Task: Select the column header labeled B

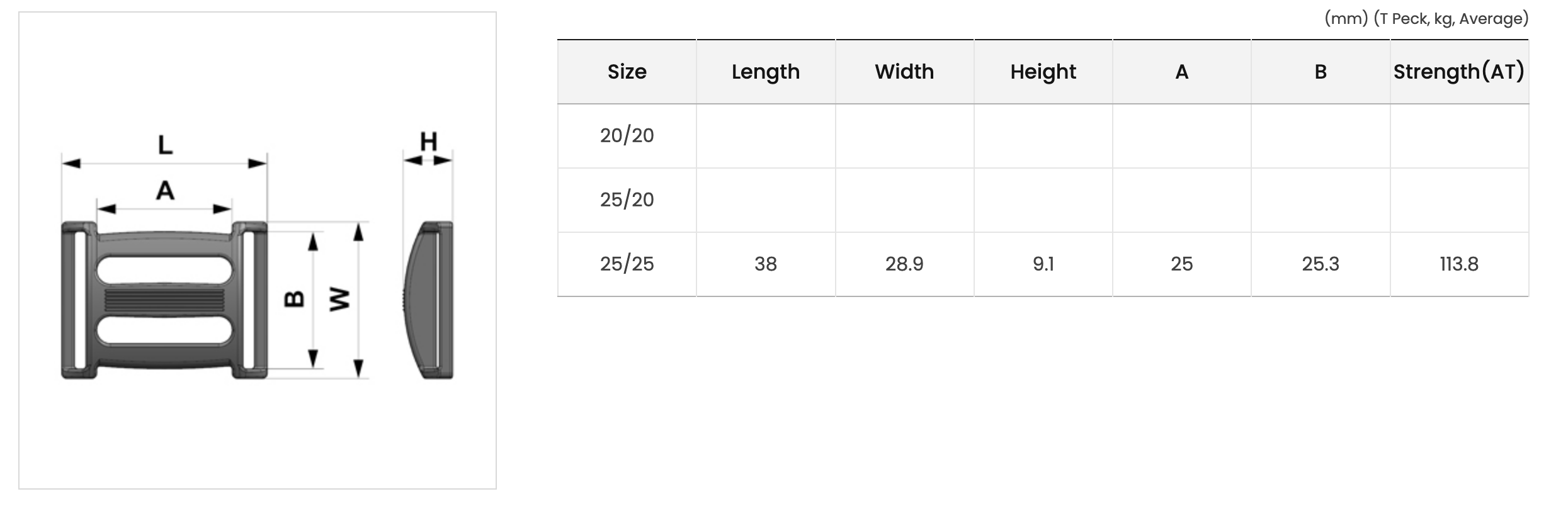Action: (1321, 72)
